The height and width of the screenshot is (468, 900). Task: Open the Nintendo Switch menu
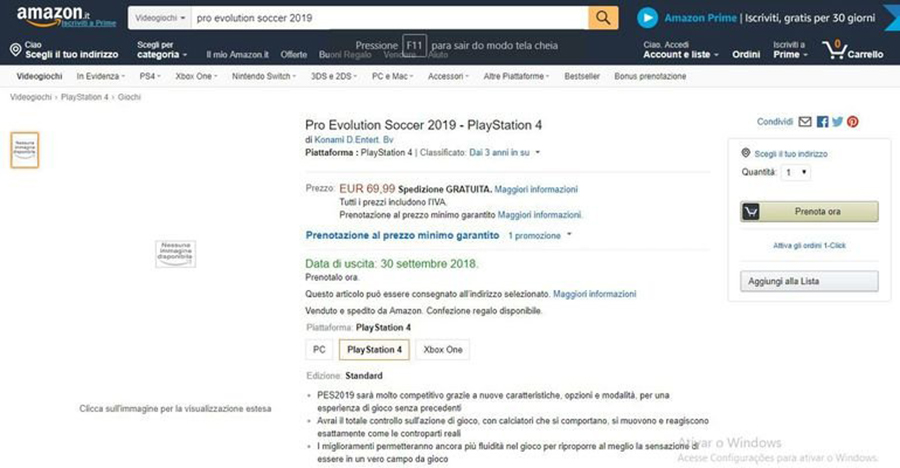(x=263, y=76)
